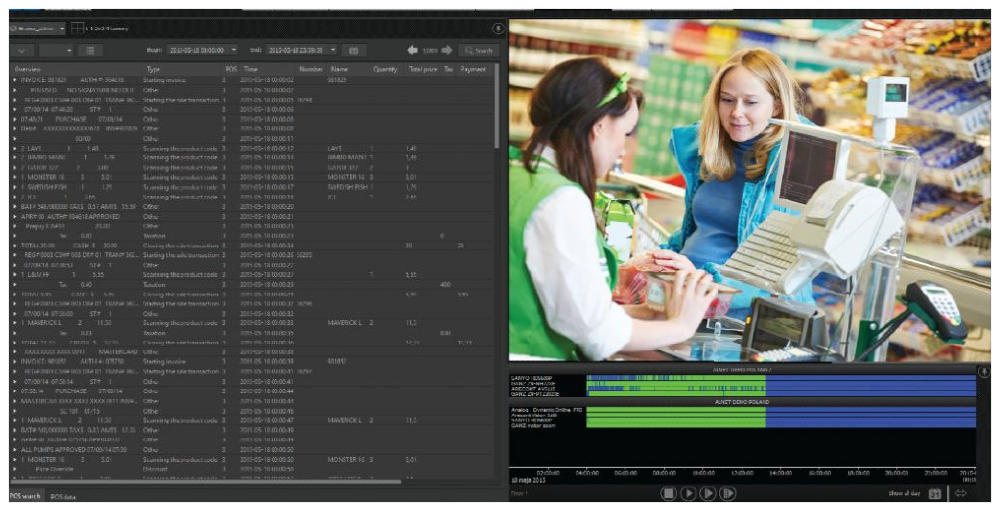Open the calendar icon beside Show all day
The width and height of the screenshot is (1000, 511).
(934, 493)
